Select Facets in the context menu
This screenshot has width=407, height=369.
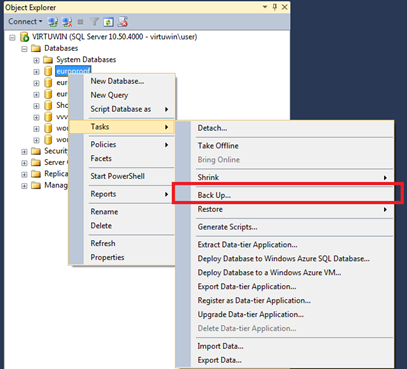[122, 159]
